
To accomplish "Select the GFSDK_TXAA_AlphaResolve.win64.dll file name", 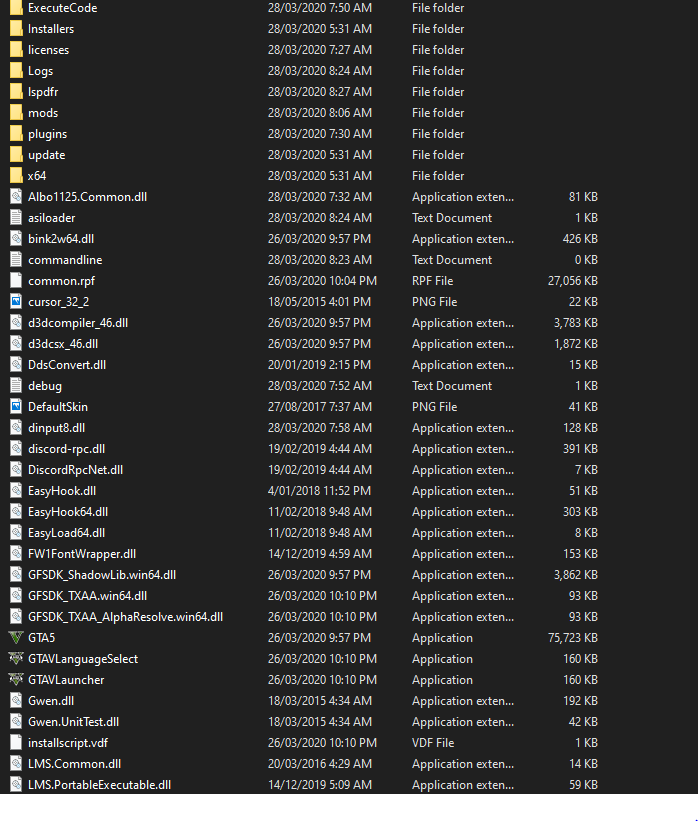I will 126,617.
